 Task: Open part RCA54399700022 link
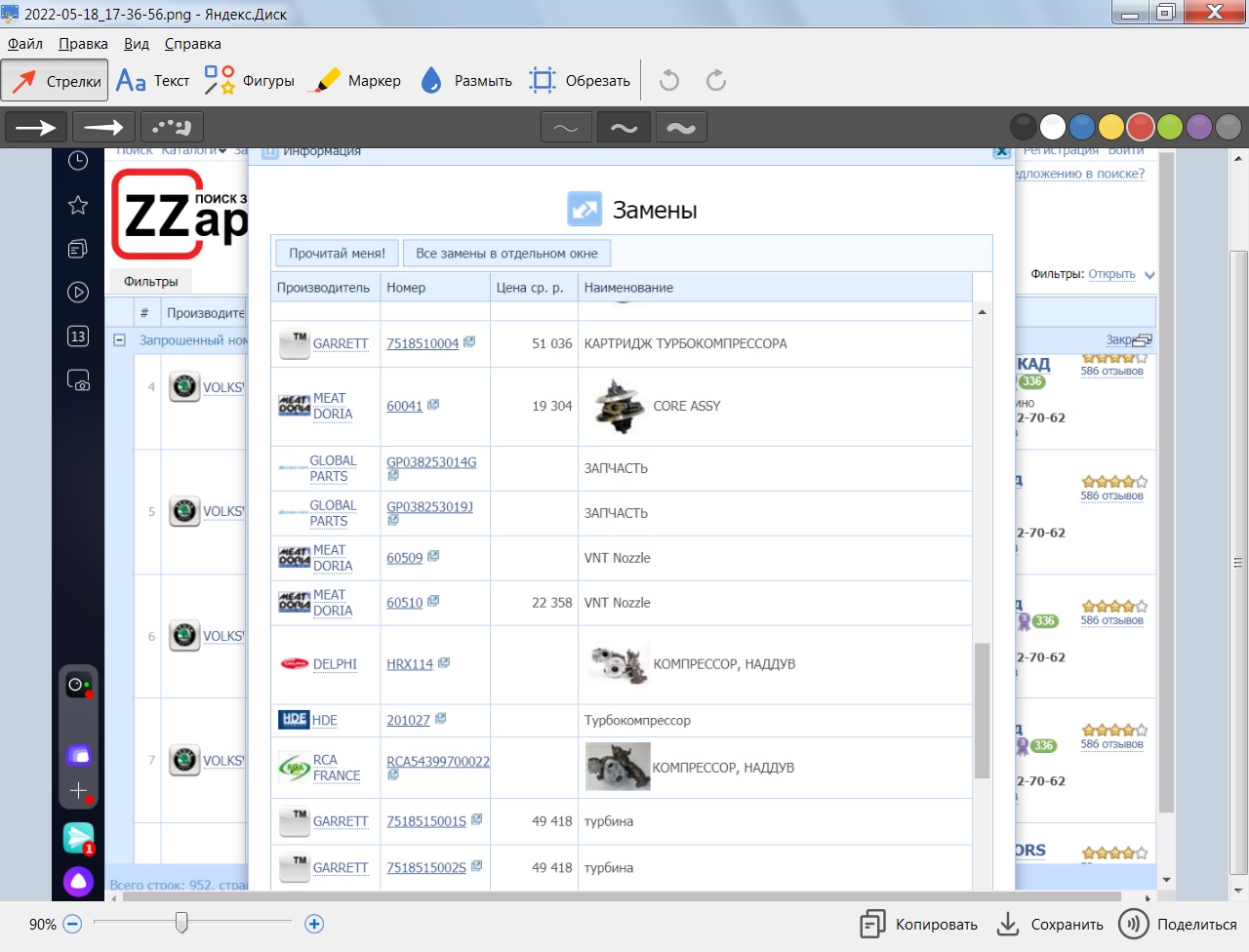click(438, 762)
